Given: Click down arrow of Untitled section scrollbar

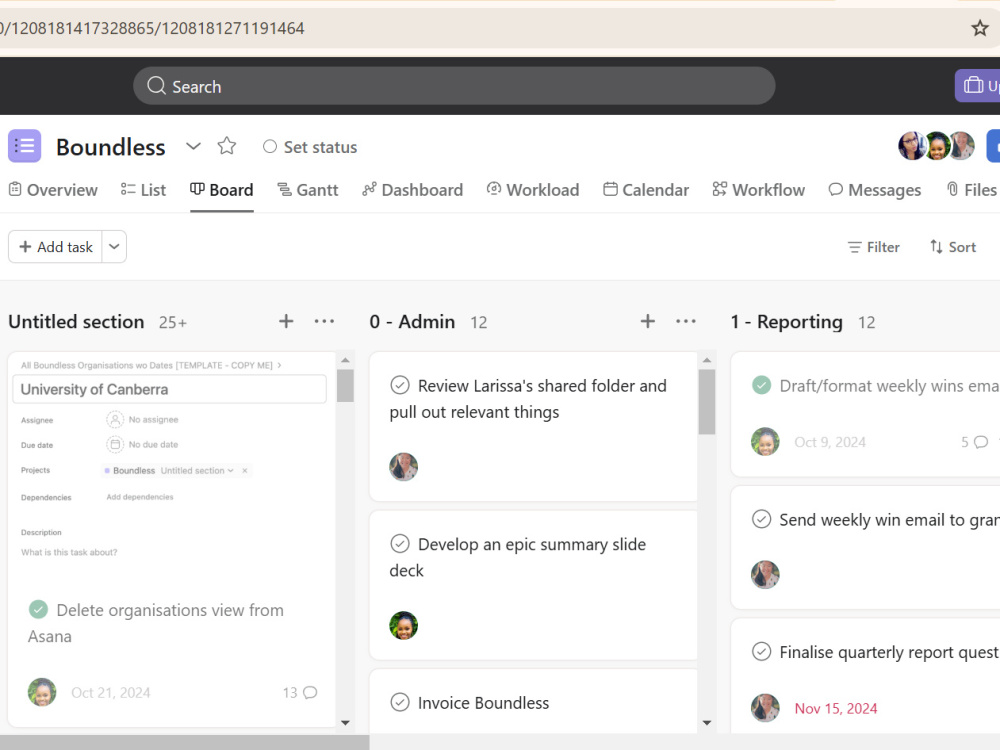Looking at the screenshot, I should (x=345, y=723).
